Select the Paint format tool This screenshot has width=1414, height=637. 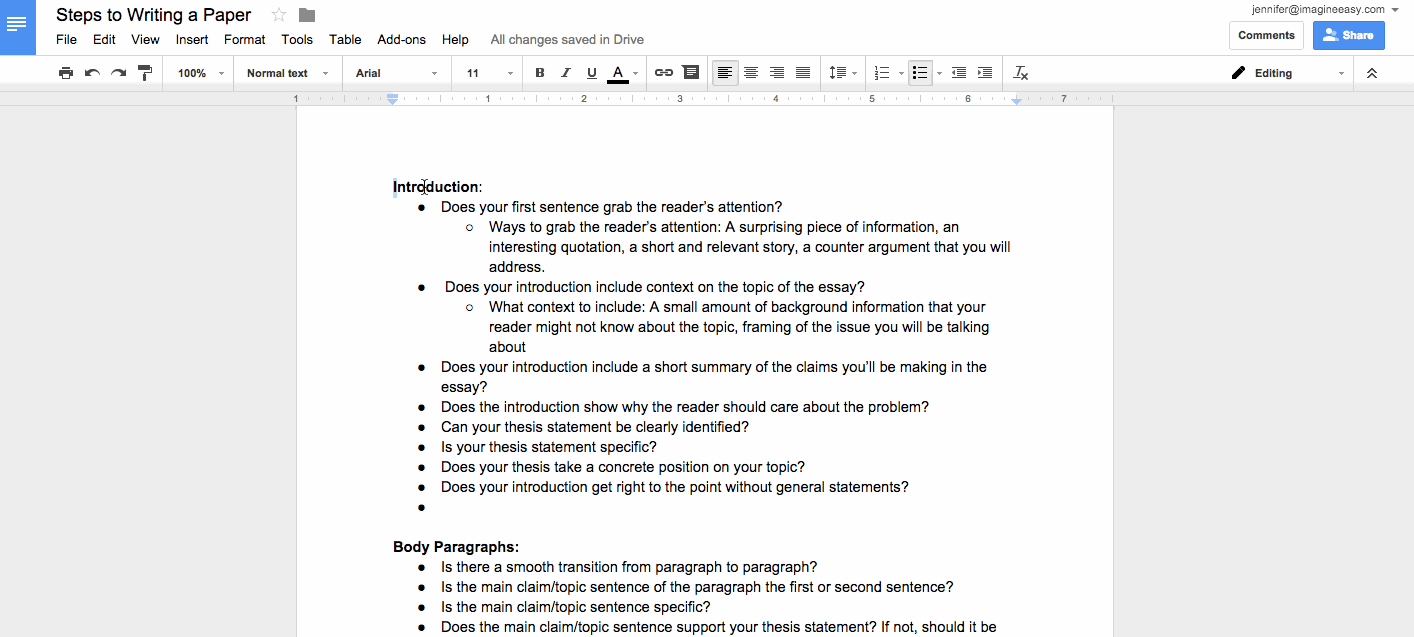[145, 73]
